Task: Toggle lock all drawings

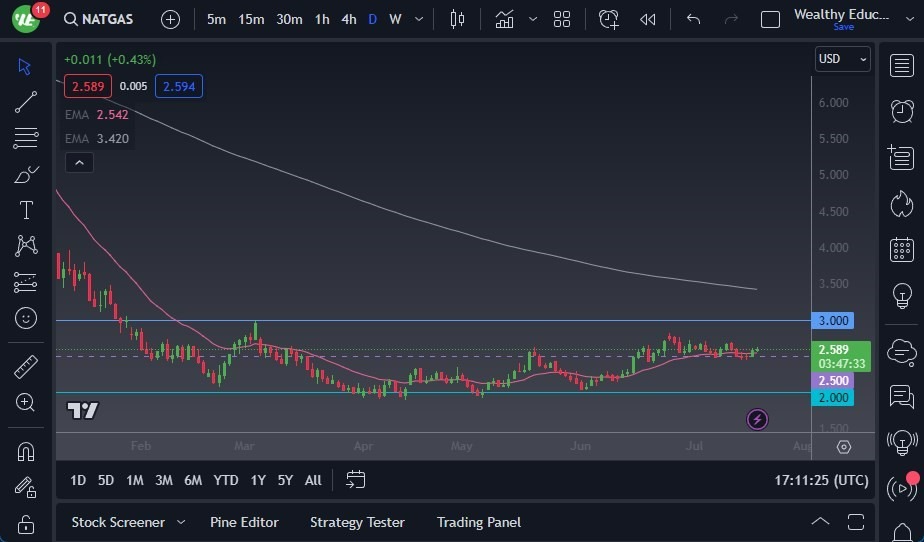Action: pyautogui.click(x=26, y=524)
